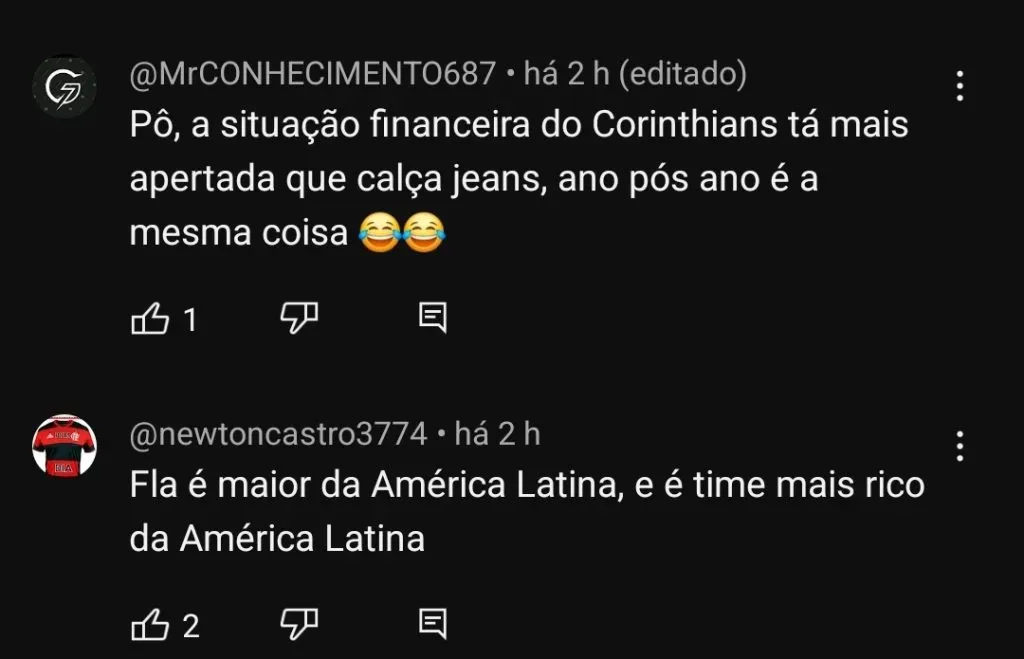Visit the @newtoncastro3774 username link
The width and height of the screenshot is (1024, 659).
pos(278,434)
